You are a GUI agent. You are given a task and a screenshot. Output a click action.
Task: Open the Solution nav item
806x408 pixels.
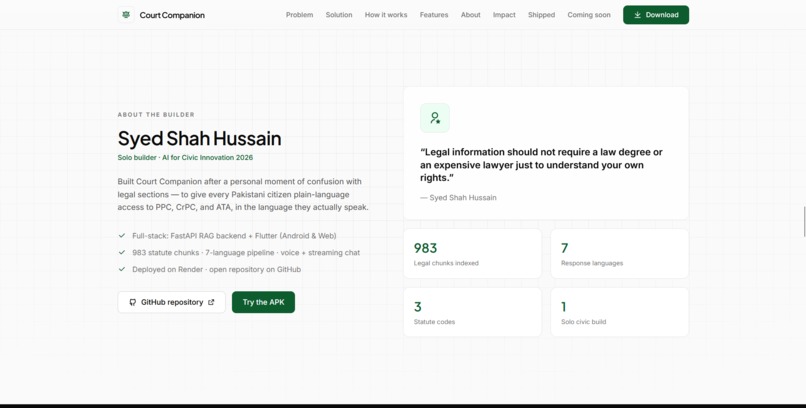click(339, 15)
